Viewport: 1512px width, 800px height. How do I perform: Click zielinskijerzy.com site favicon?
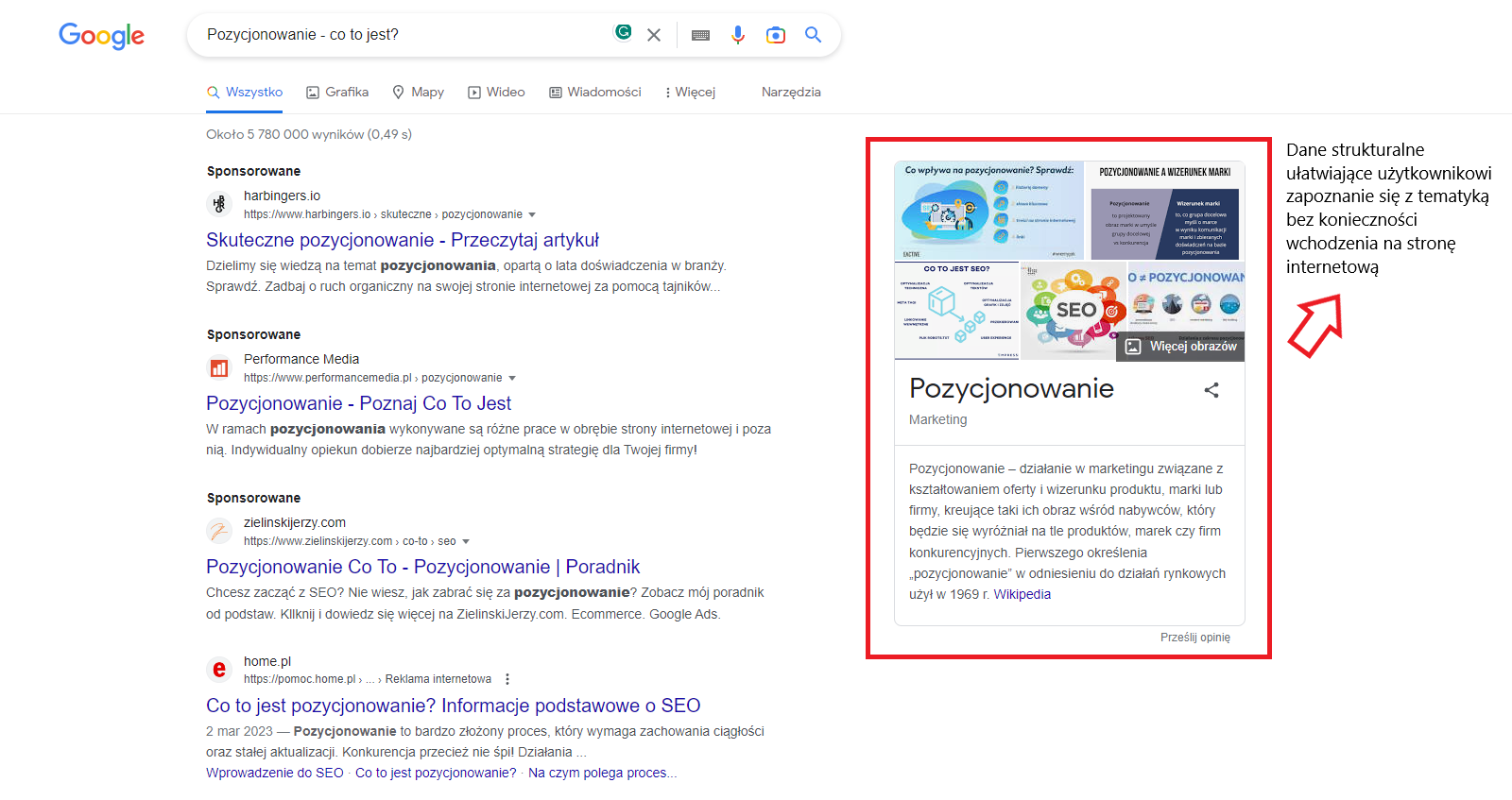219,531
